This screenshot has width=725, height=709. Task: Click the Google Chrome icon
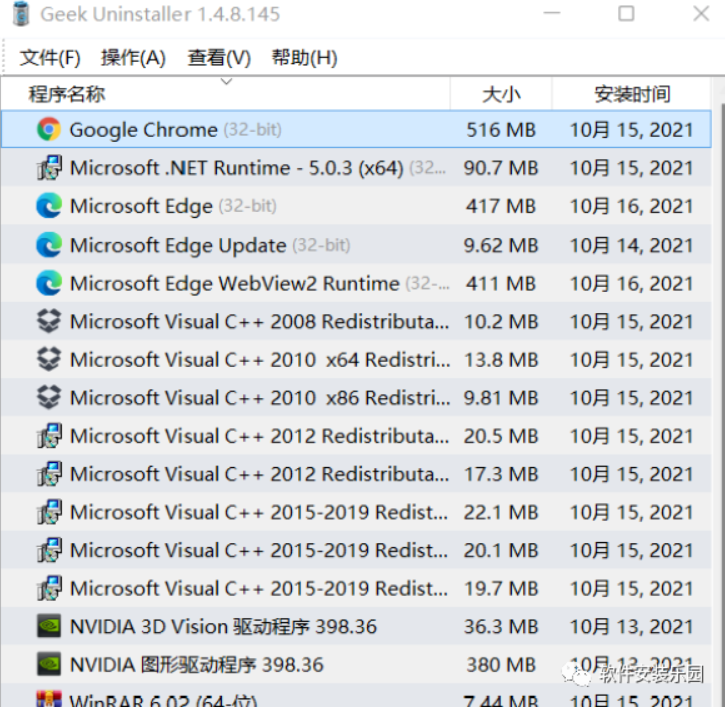[x=48, y=130]
